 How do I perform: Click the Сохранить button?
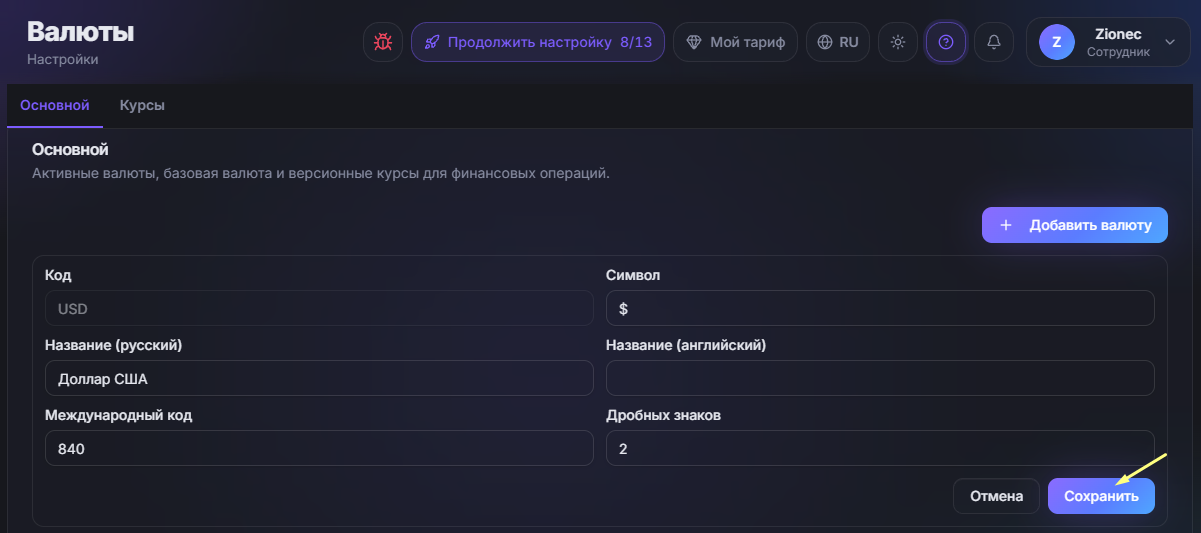tap(1101, 496)
